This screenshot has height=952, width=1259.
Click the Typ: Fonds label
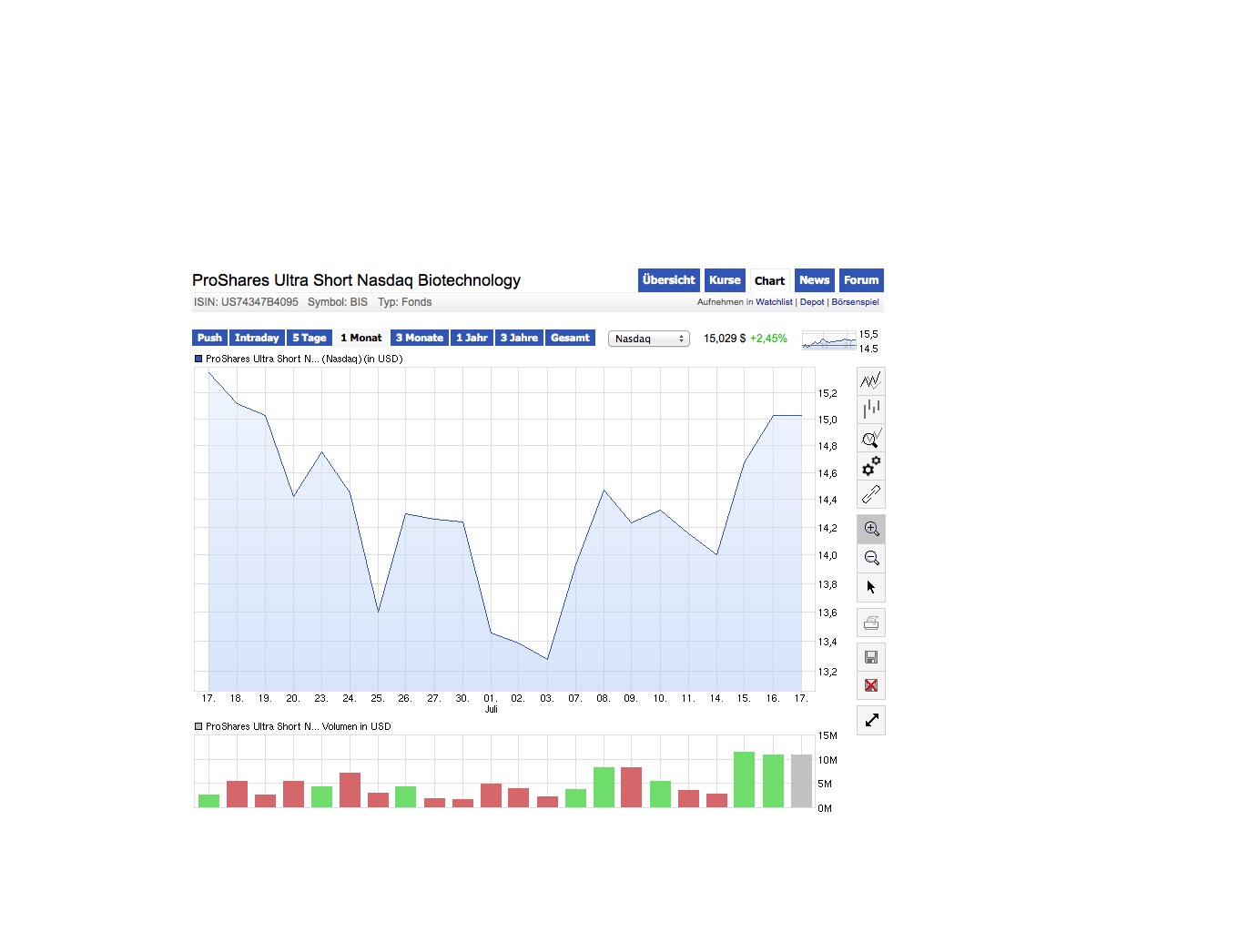(405, 302)
